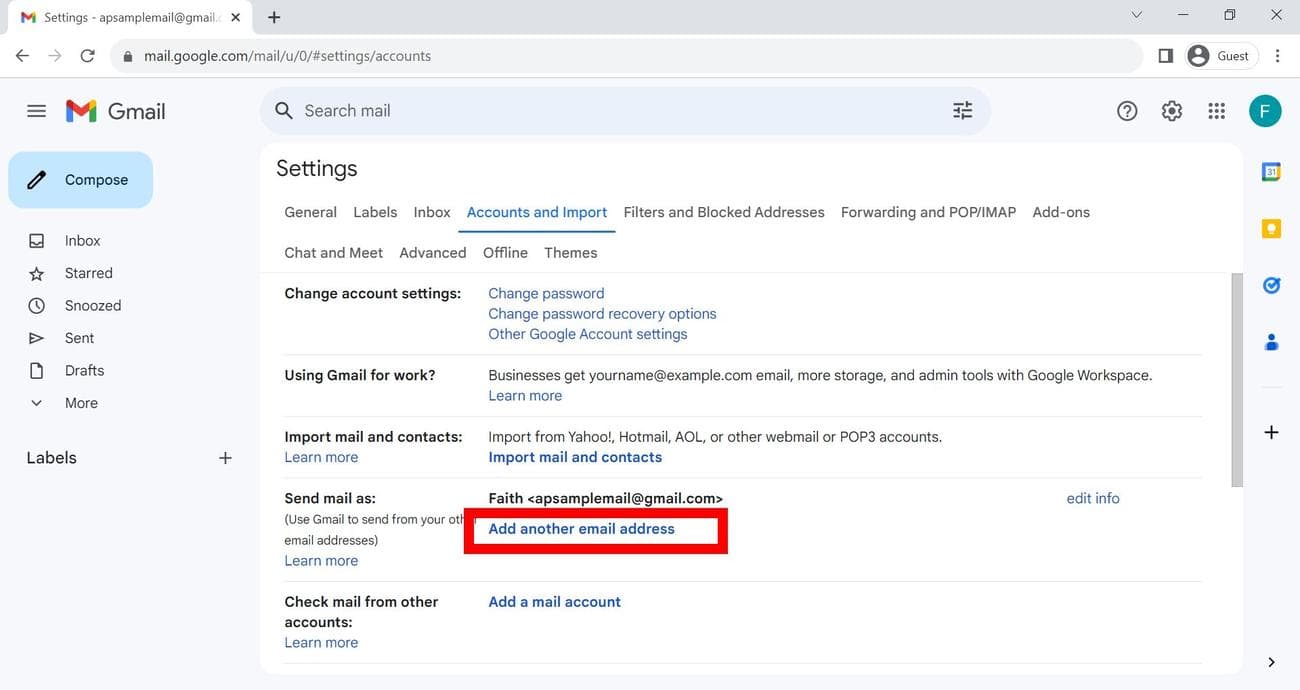The width and height of the screenshot is (1300, 690).
Task: Open the browser tab search dropdown
Action: (1136, 16)
